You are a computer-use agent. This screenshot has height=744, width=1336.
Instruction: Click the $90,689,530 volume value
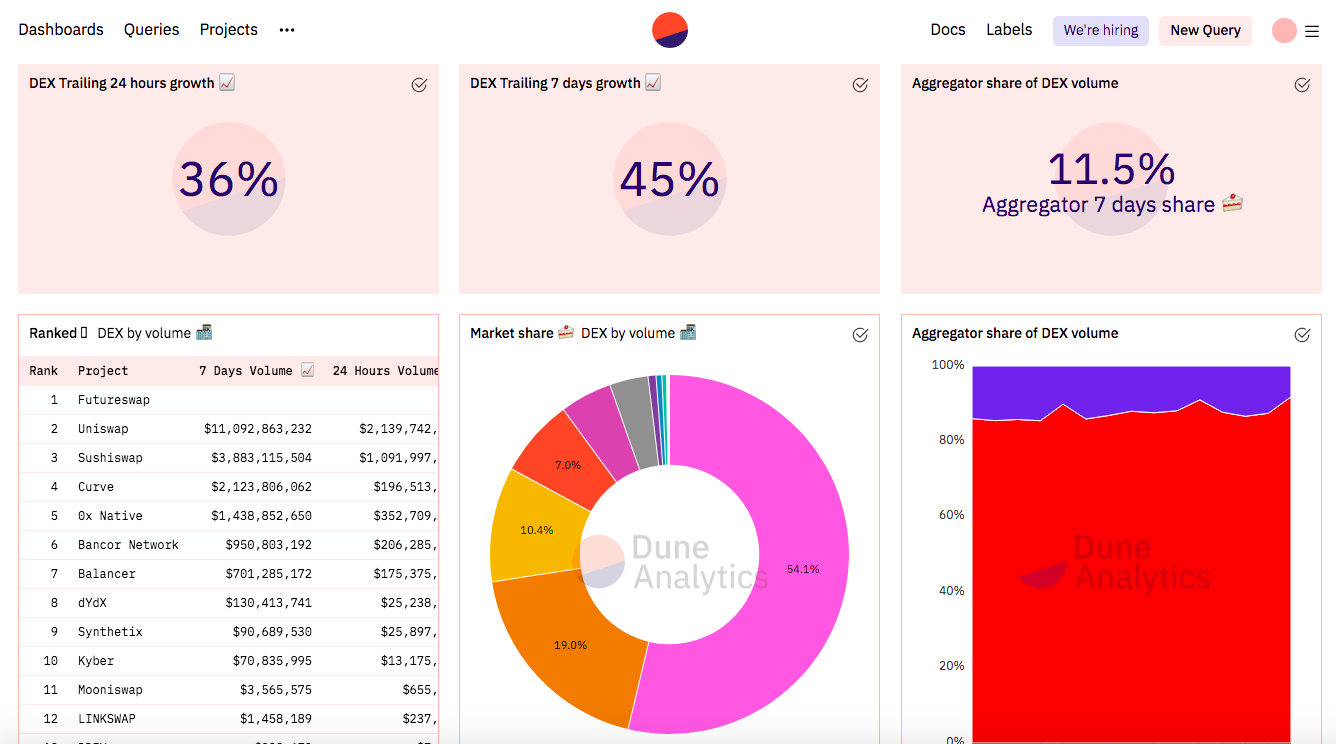coord(272,632)
